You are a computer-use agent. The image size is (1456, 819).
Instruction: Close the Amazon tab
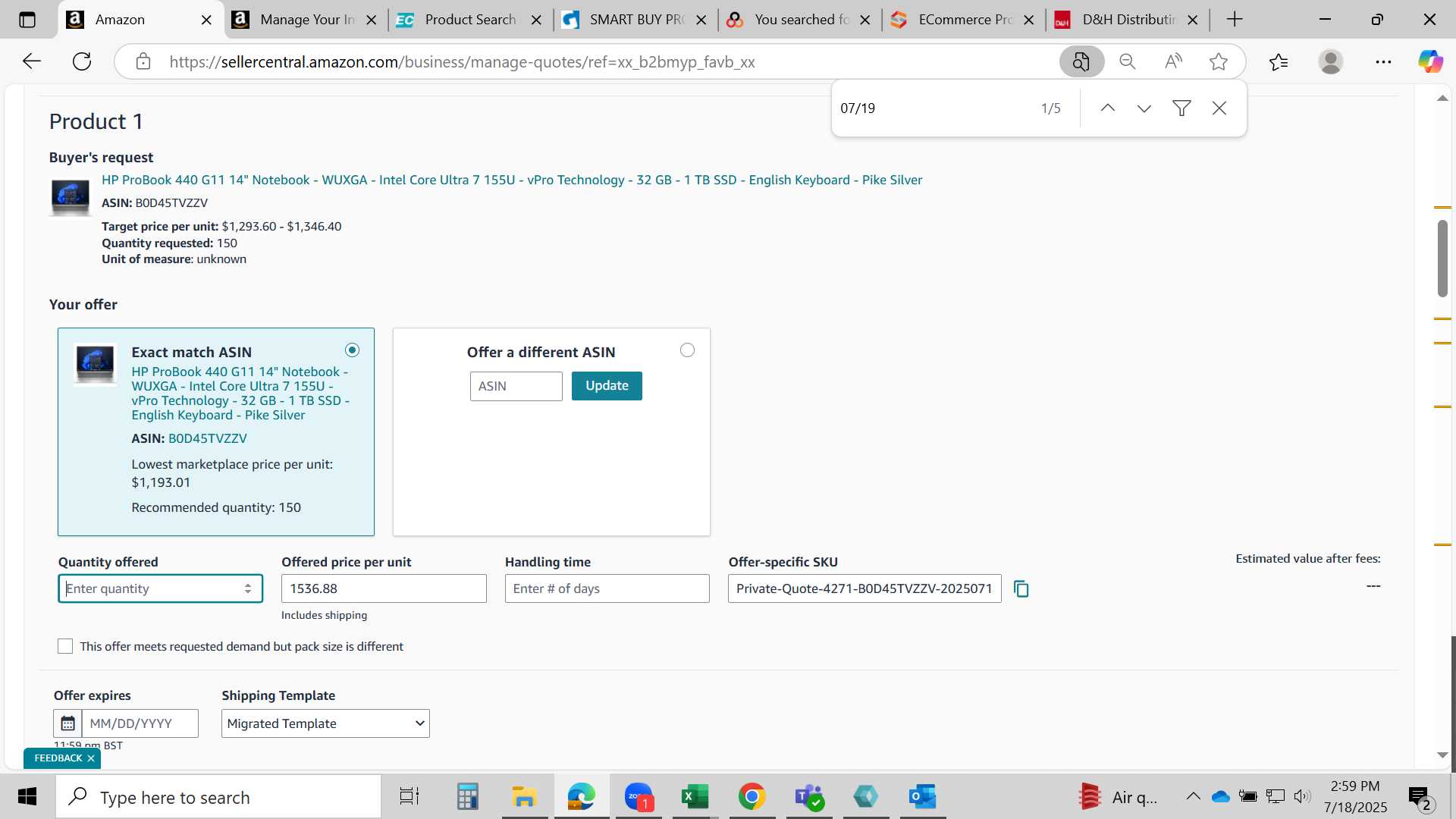point(206,20)
